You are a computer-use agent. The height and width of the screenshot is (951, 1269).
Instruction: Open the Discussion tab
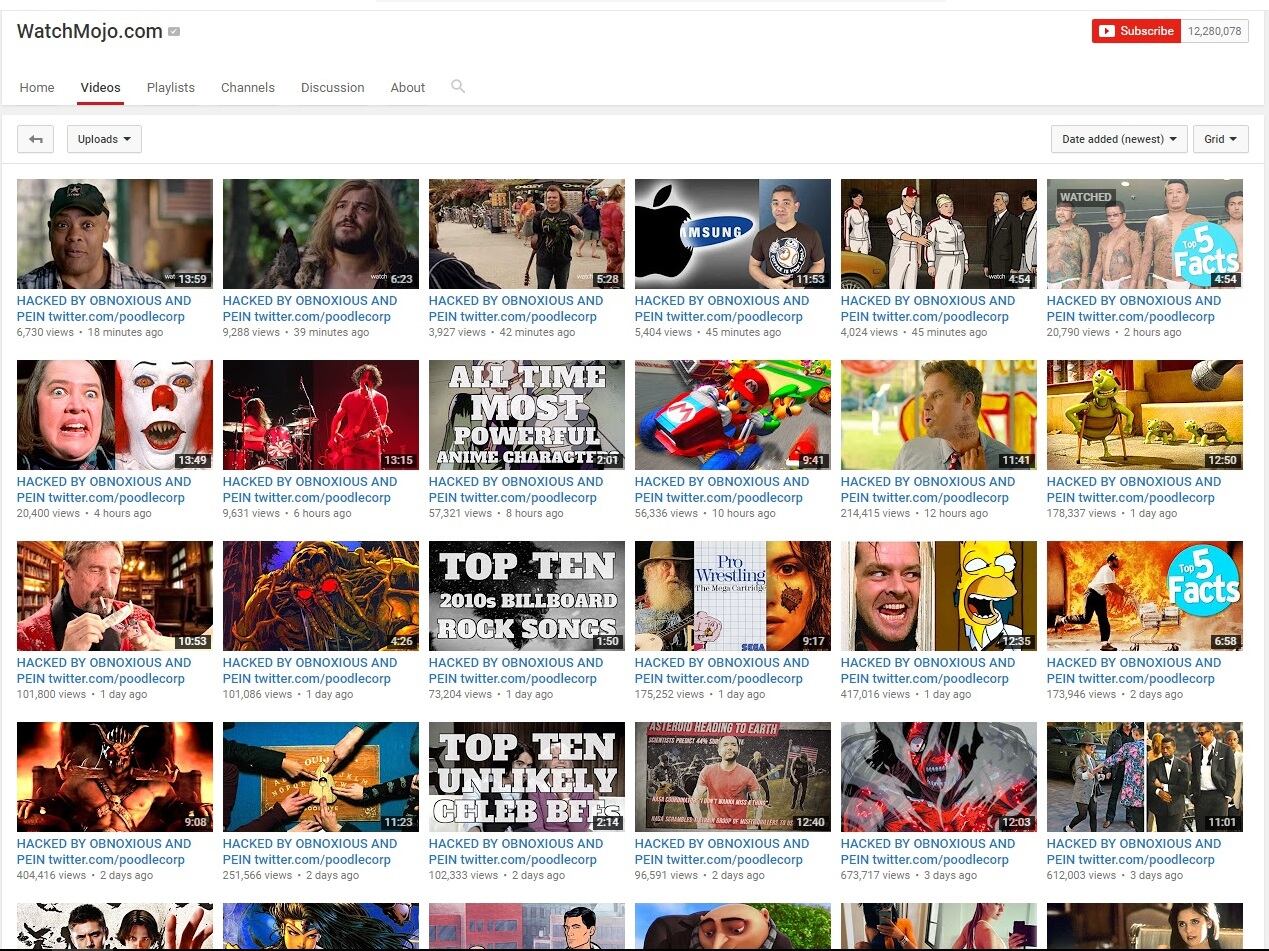(x=332, y=88)
